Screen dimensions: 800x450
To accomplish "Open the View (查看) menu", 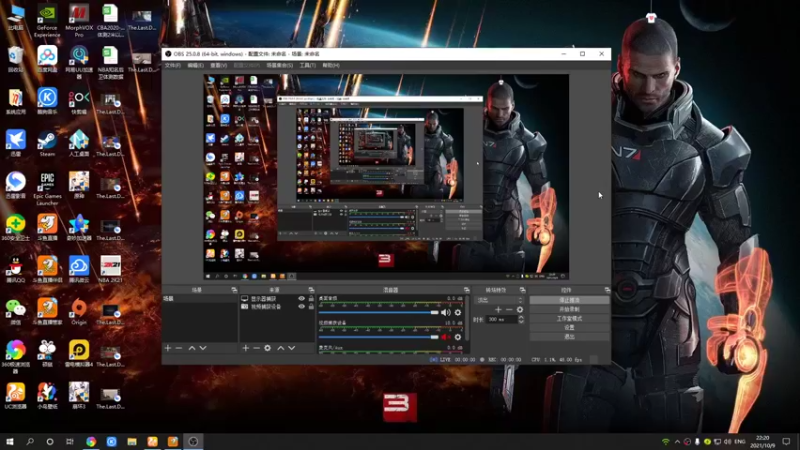I will pos(218,65).
